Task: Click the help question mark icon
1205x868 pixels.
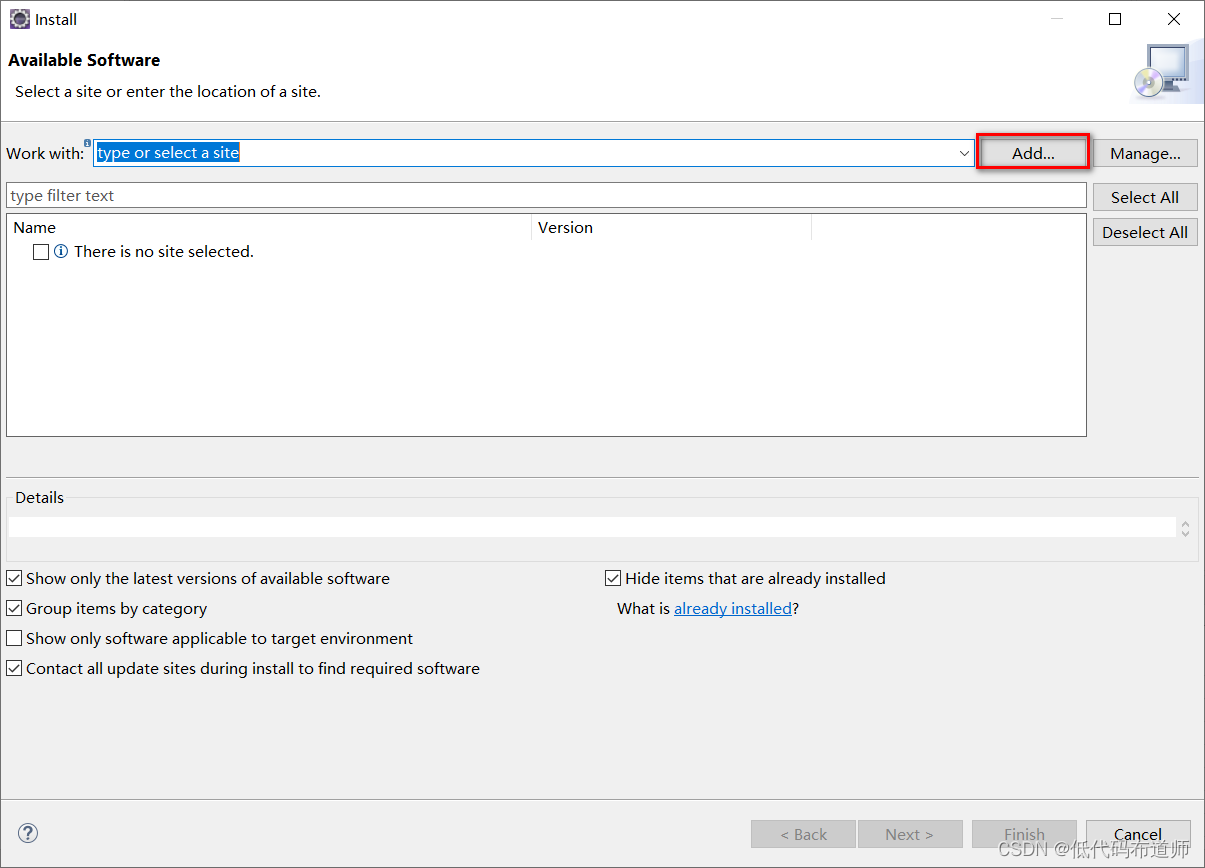Action: [28, 833]
